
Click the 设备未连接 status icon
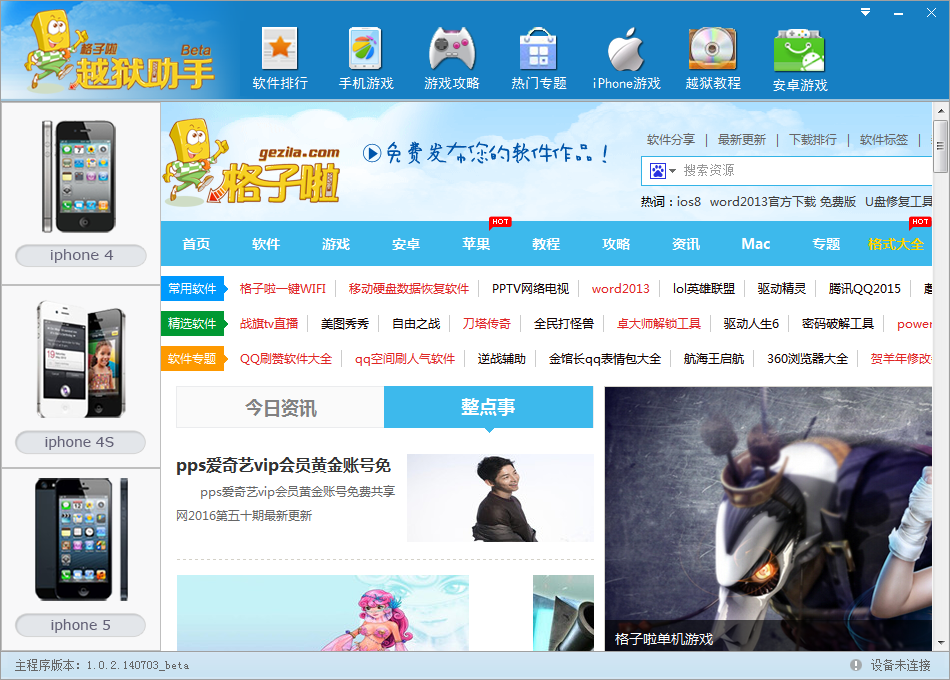coord(855,664)
